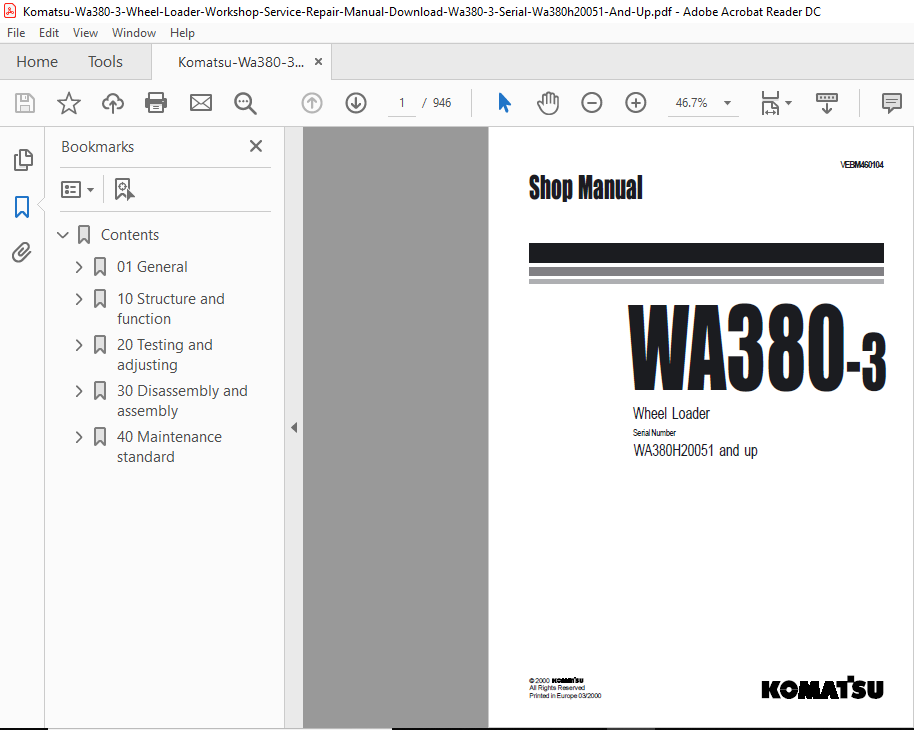Switch to the Tools tab
This screenshot has height=730, width=914.
pyautogui.click(x=105, y=62)
